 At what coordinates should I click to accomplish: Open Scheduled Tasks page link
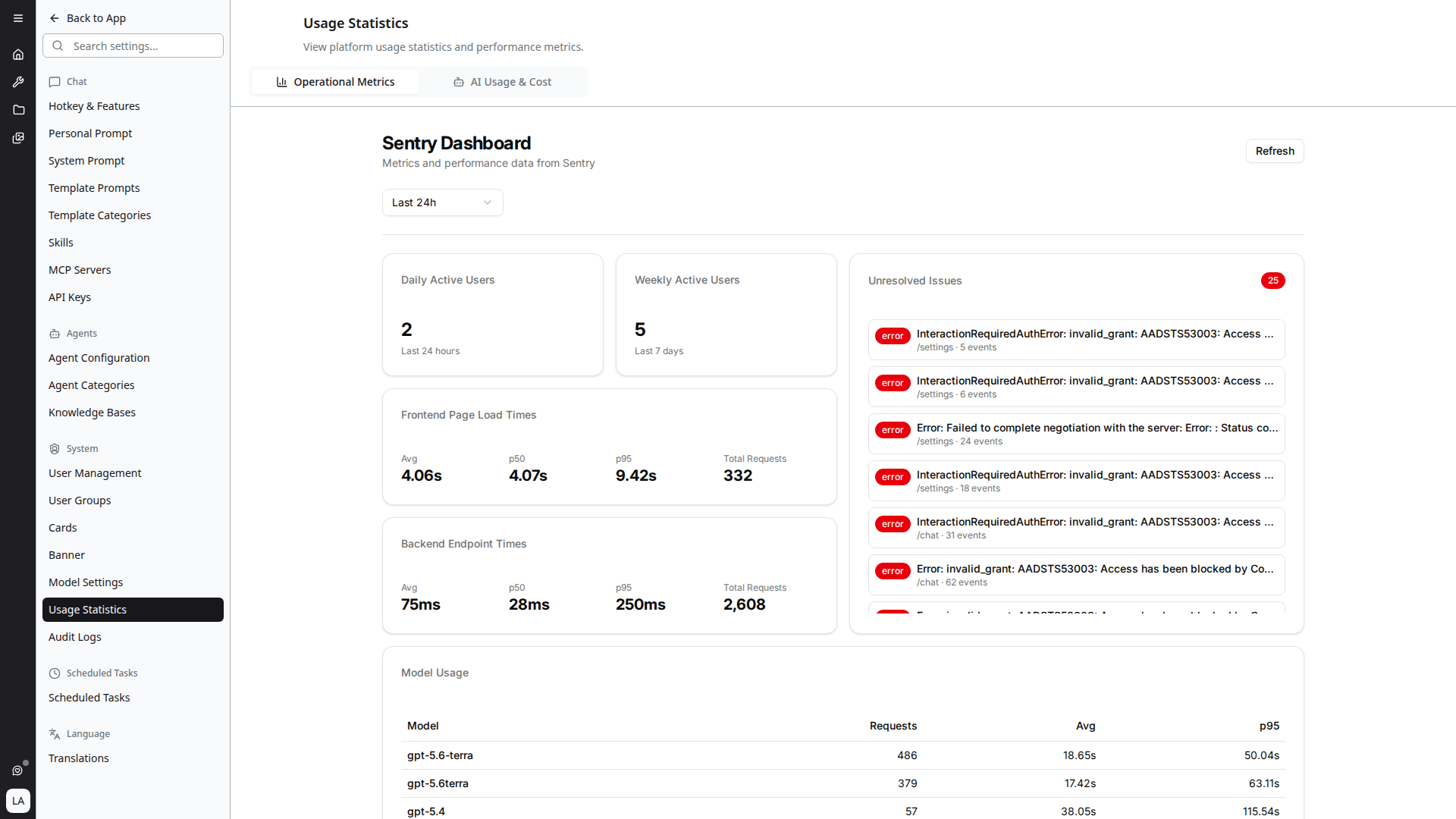pos(133,698)
